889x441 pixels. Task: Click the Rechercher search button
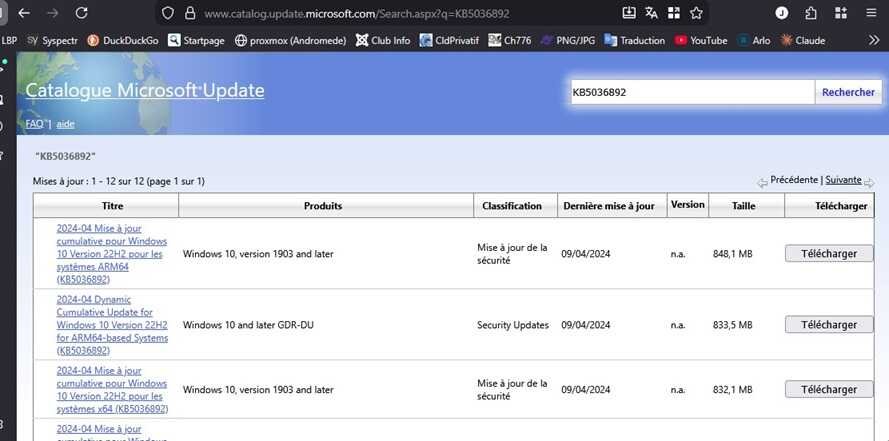(x=848, y=92)
